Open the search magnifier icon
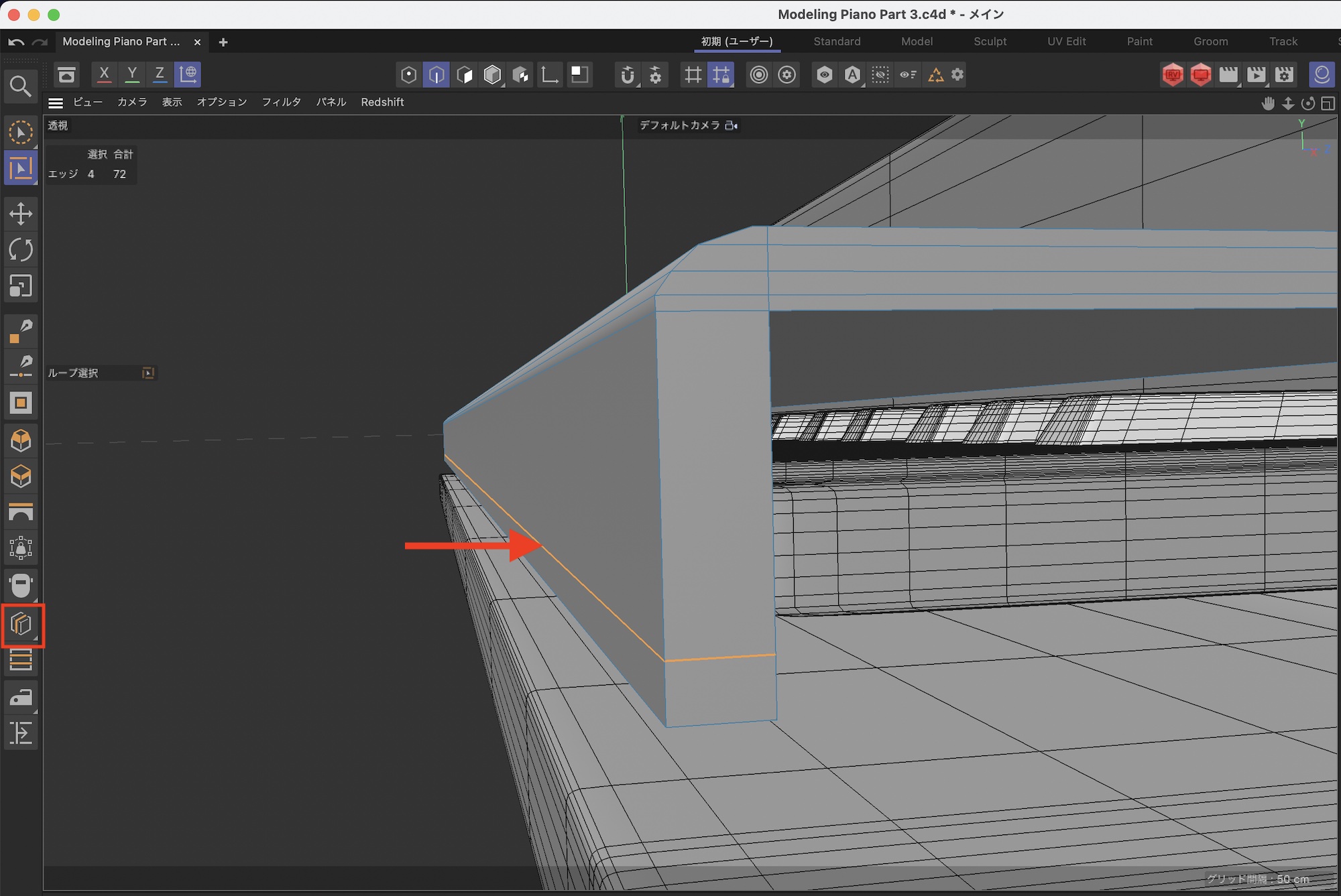This screenshot has height=896, width=1341. click(20, 86)
